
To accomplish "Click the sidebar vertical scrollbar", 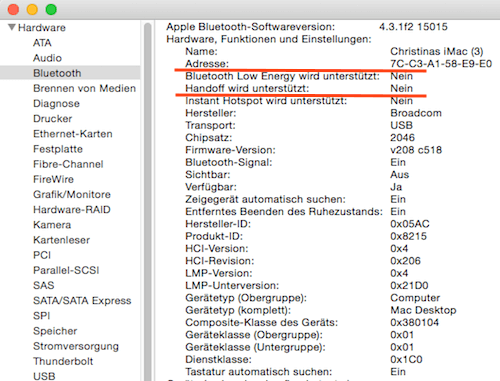I will click(x=148, y=201).
